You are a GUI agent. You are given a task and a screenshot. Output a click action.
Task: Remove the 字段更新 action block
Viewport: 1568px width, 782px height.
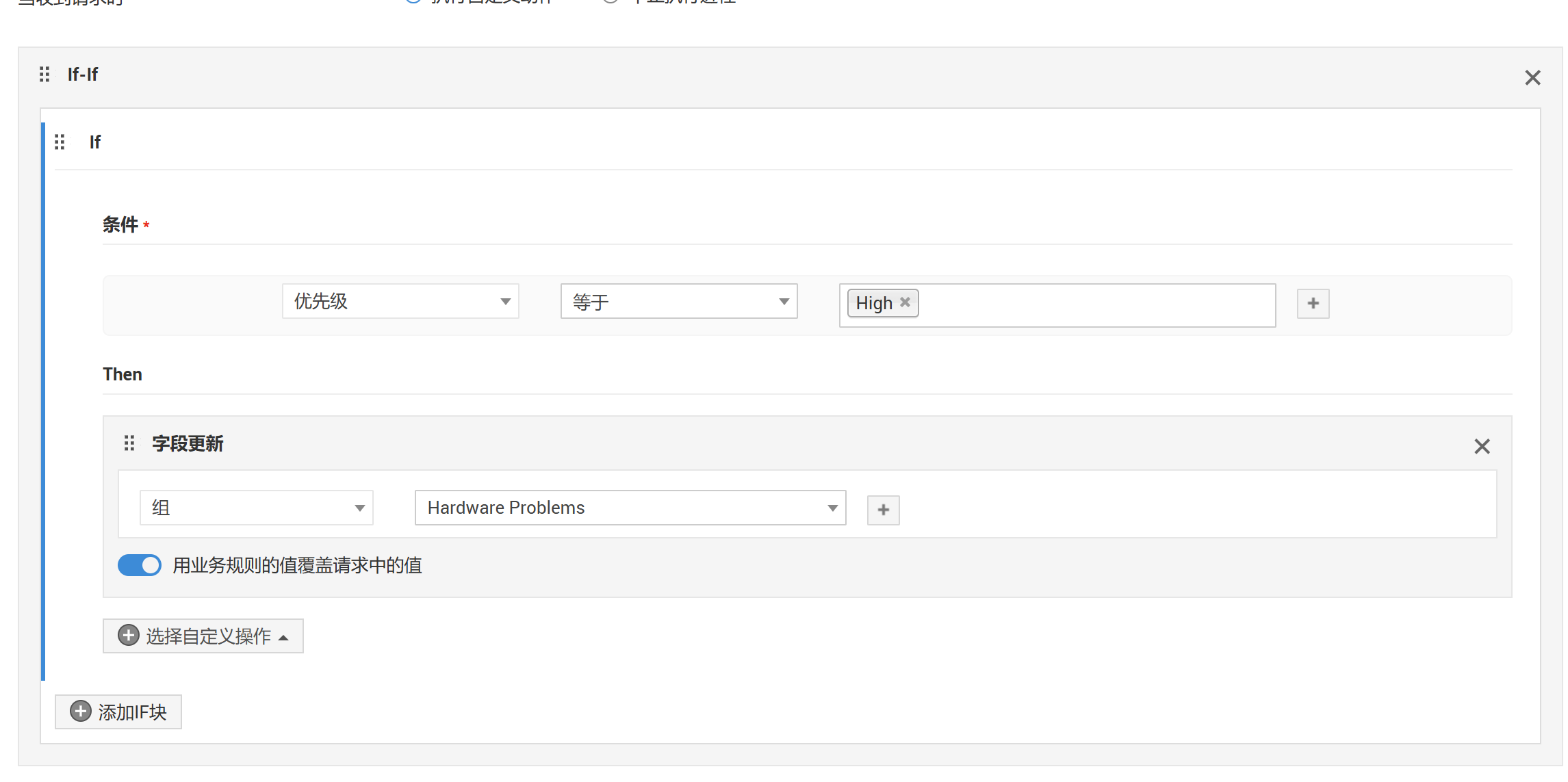[x=1482, y=447]
